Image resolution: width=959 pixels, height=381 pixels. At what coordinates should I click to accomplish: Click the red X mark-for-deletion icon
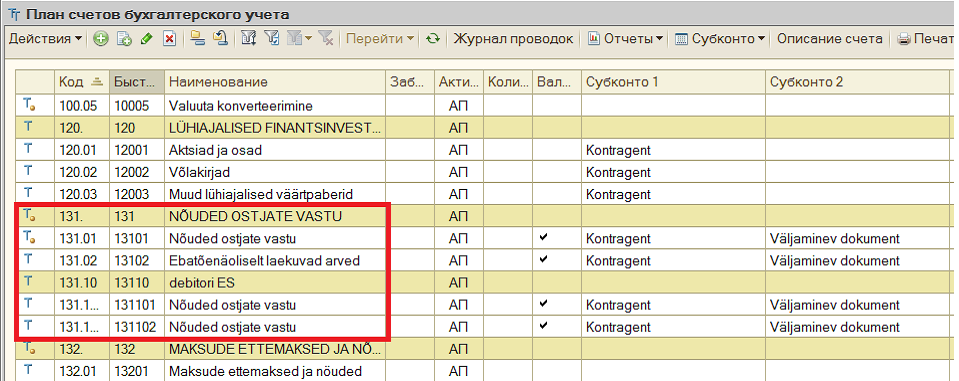pos(169,39)
